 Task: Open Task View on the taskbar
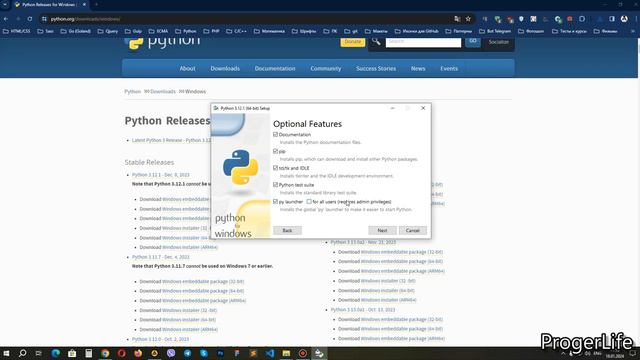click(39, 353)
